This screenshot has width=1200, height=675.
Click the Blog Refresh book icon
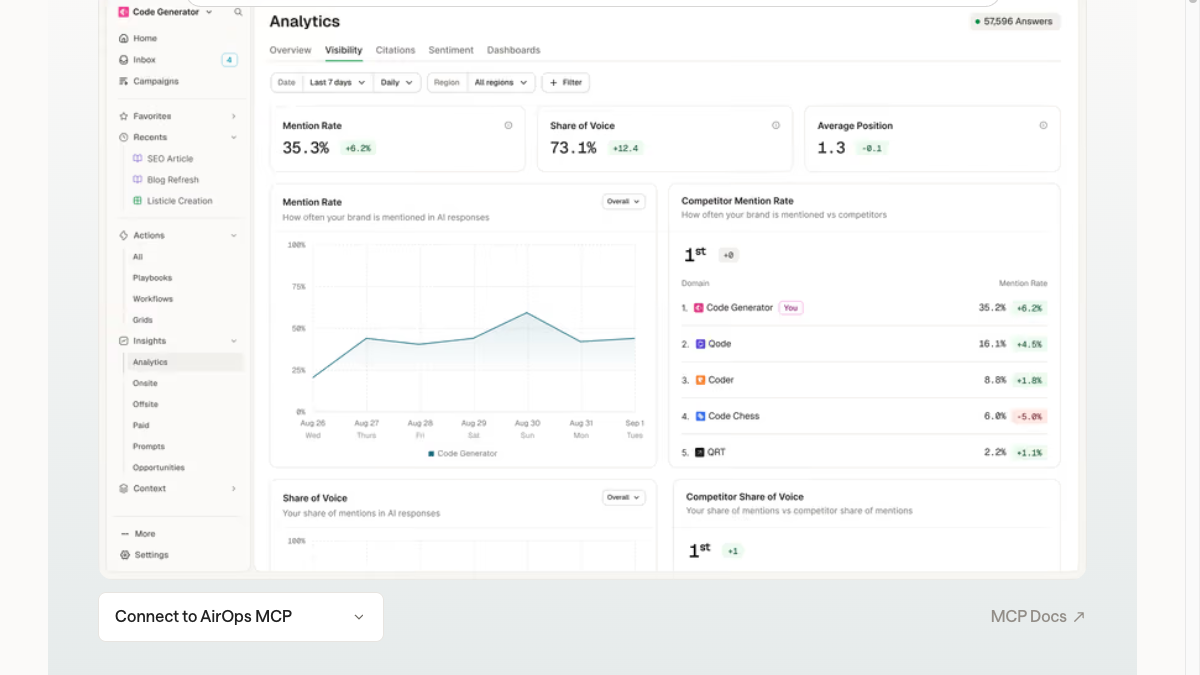tap(137, 180)
